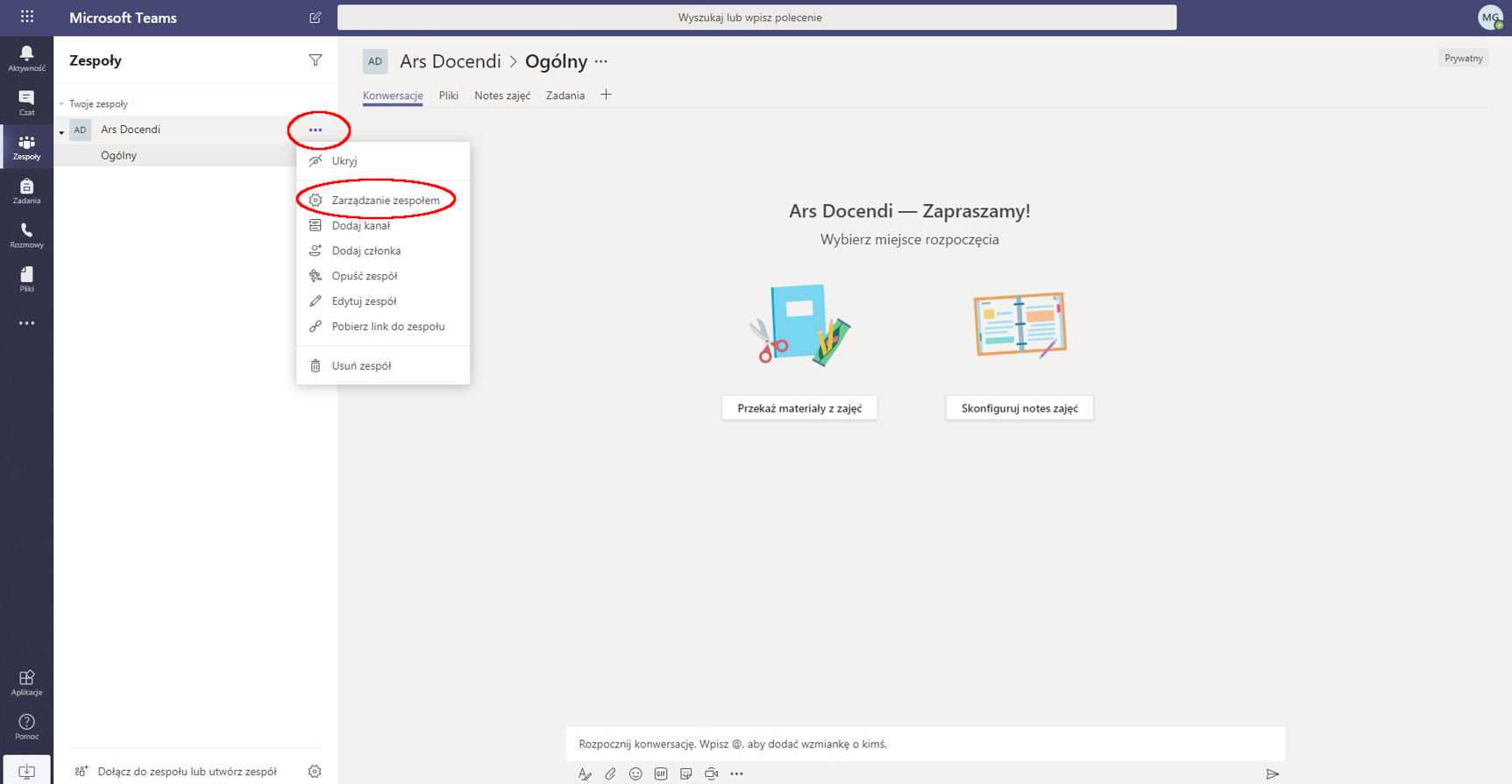The image size is (1512, 784).
Task: Show more apps ellipsis in left rail
Action: click(x=27, y=323)
